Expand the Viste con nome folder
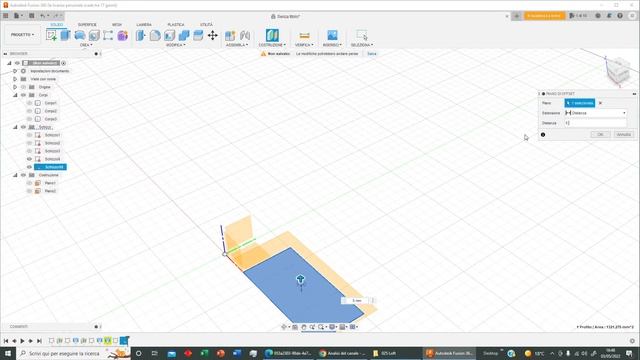Viewport: 640px width, 360px height. 16,79
